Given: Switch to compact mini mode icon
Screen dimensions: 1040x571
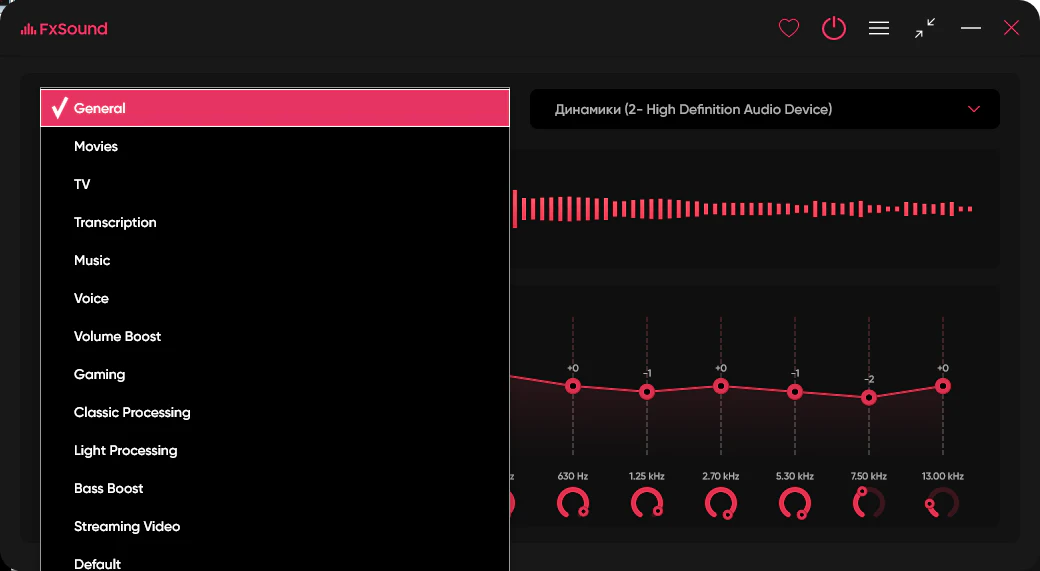Looking at the screenshot, I should pos(925,29).
